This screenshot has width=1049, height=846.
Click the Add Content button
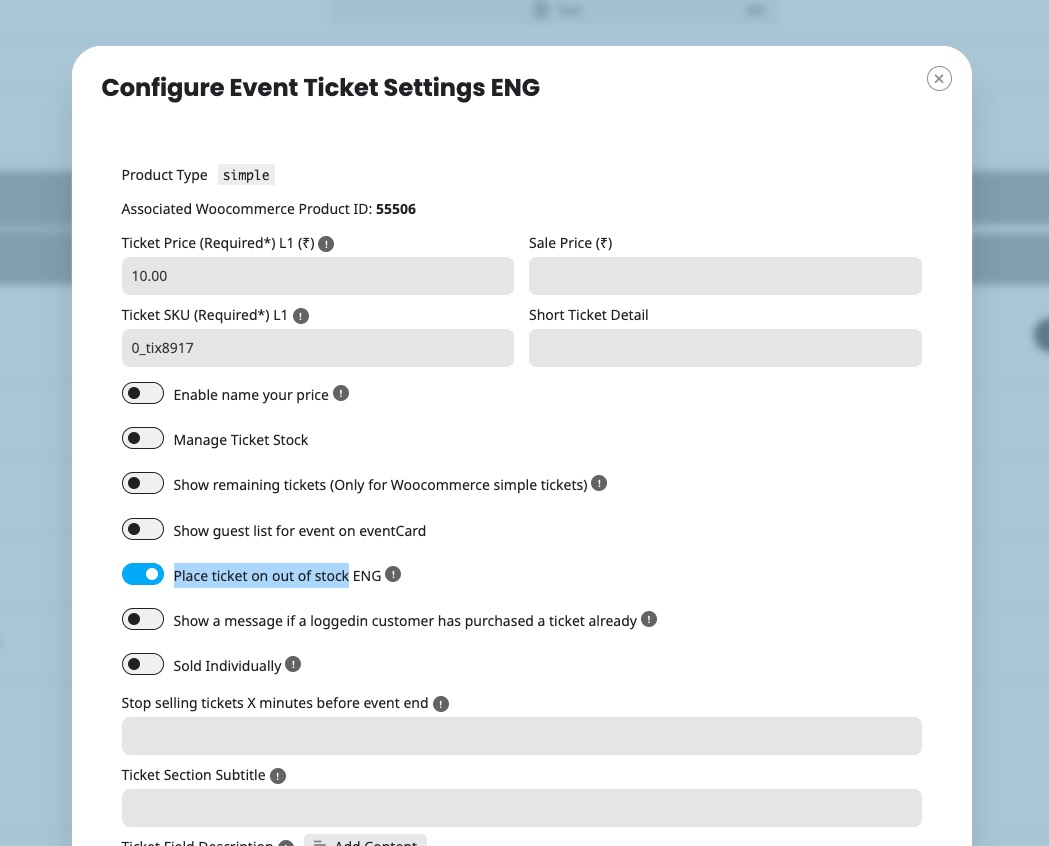click(365, 841)
